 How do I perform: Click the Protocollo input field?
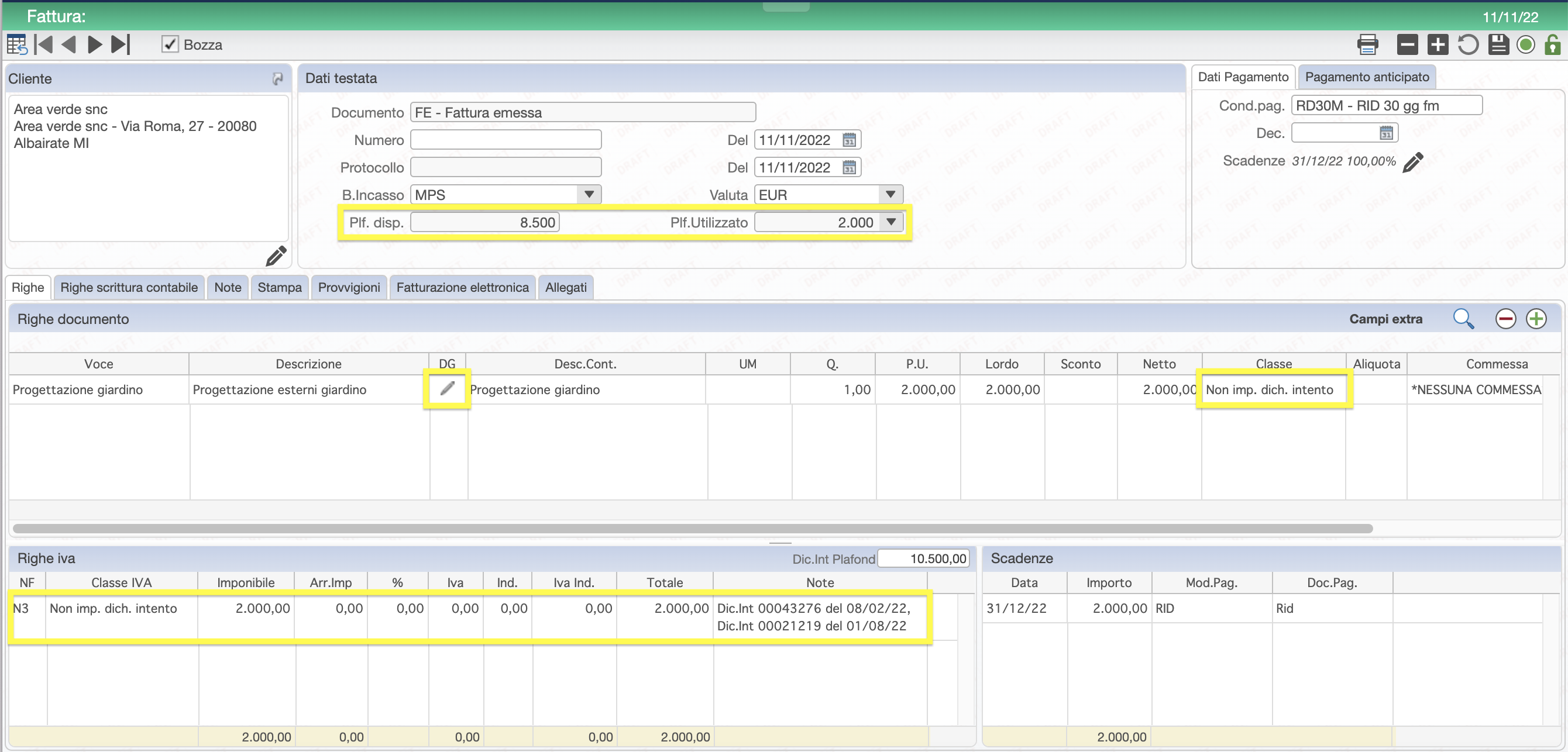tap(506, 167)
